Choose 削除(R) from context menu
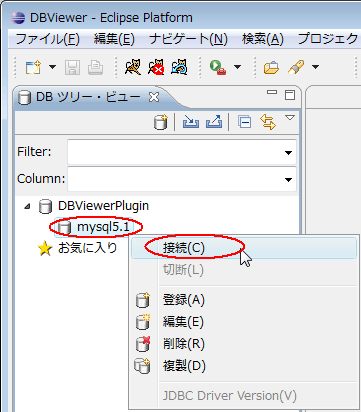Viewport: 361px width, 412px height. pyautogui.click(x=244, y=344)
